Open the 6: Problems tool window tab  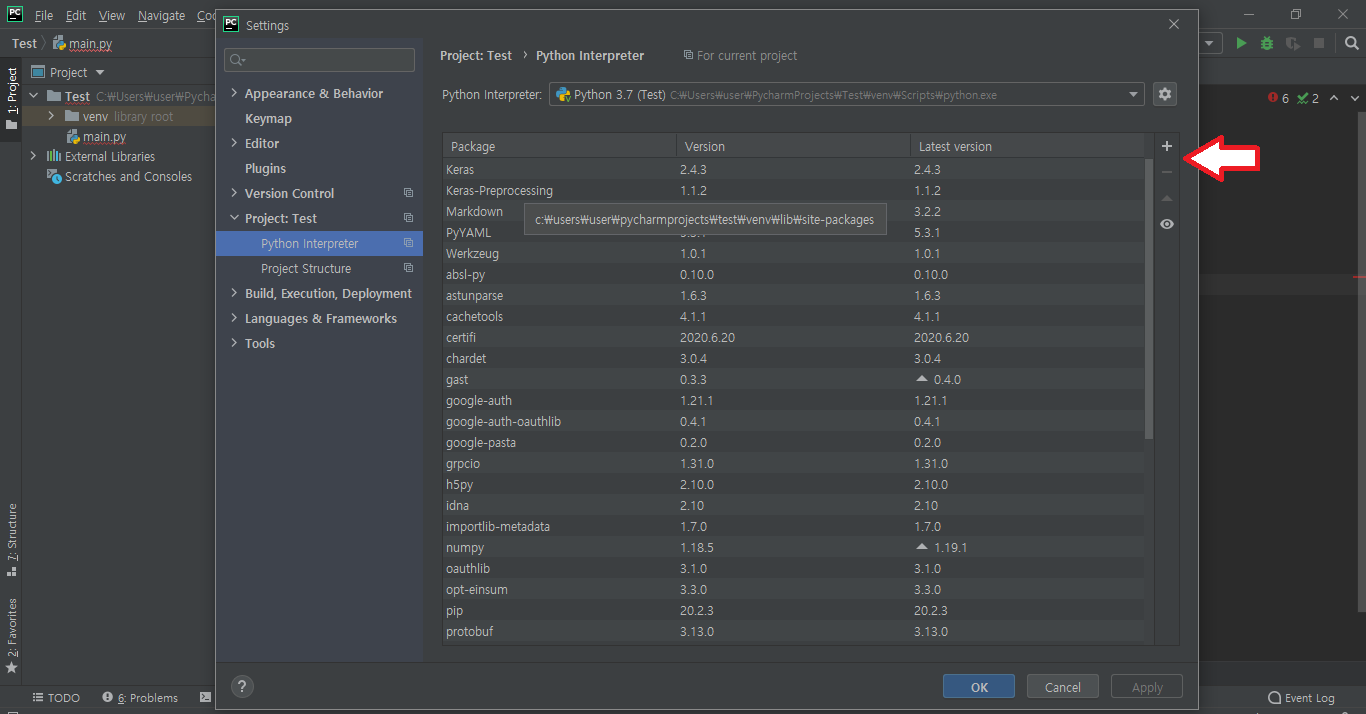[139, 698]
